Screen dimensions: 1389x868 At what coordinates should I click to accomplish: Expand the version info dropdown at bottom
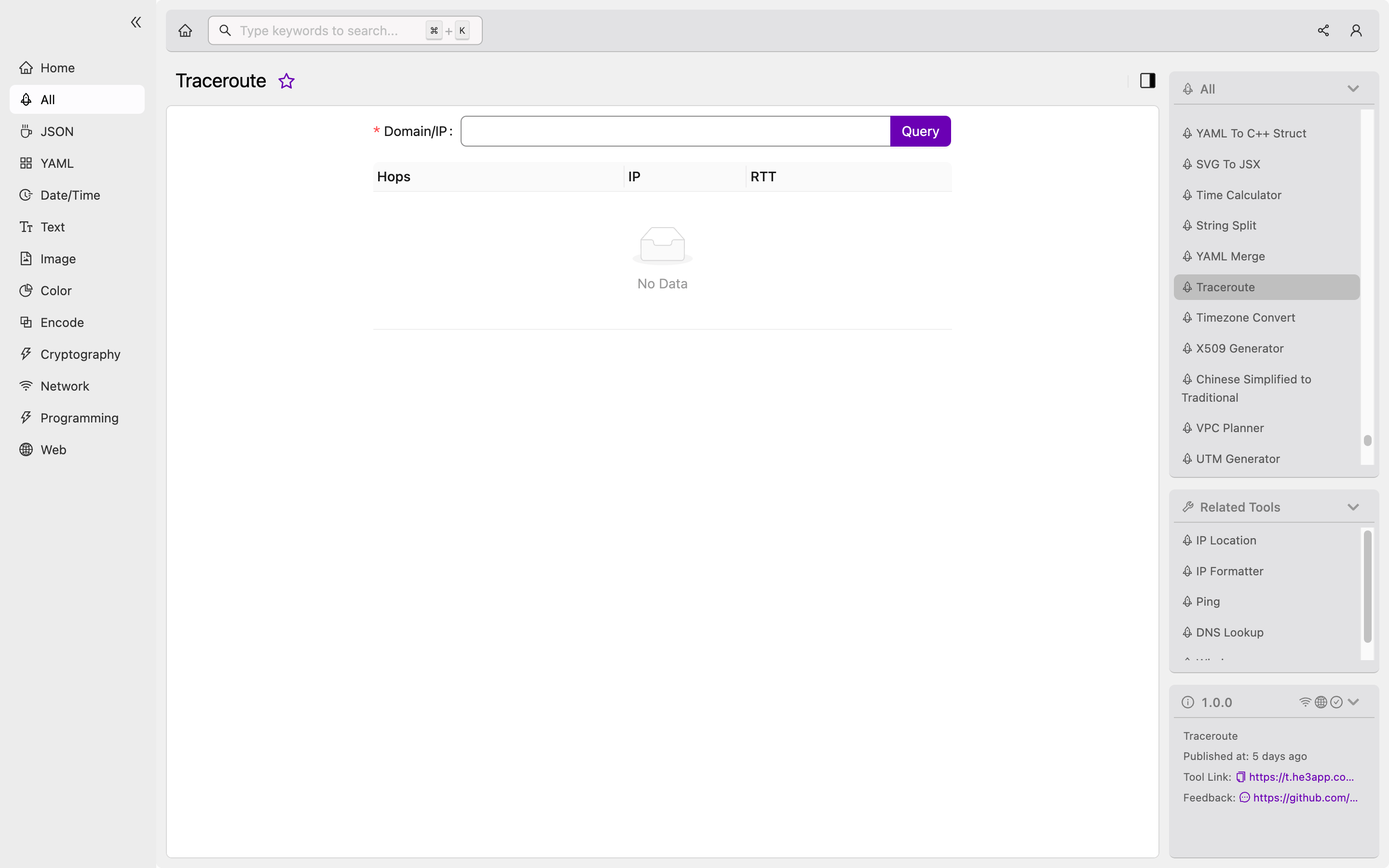1353,702
